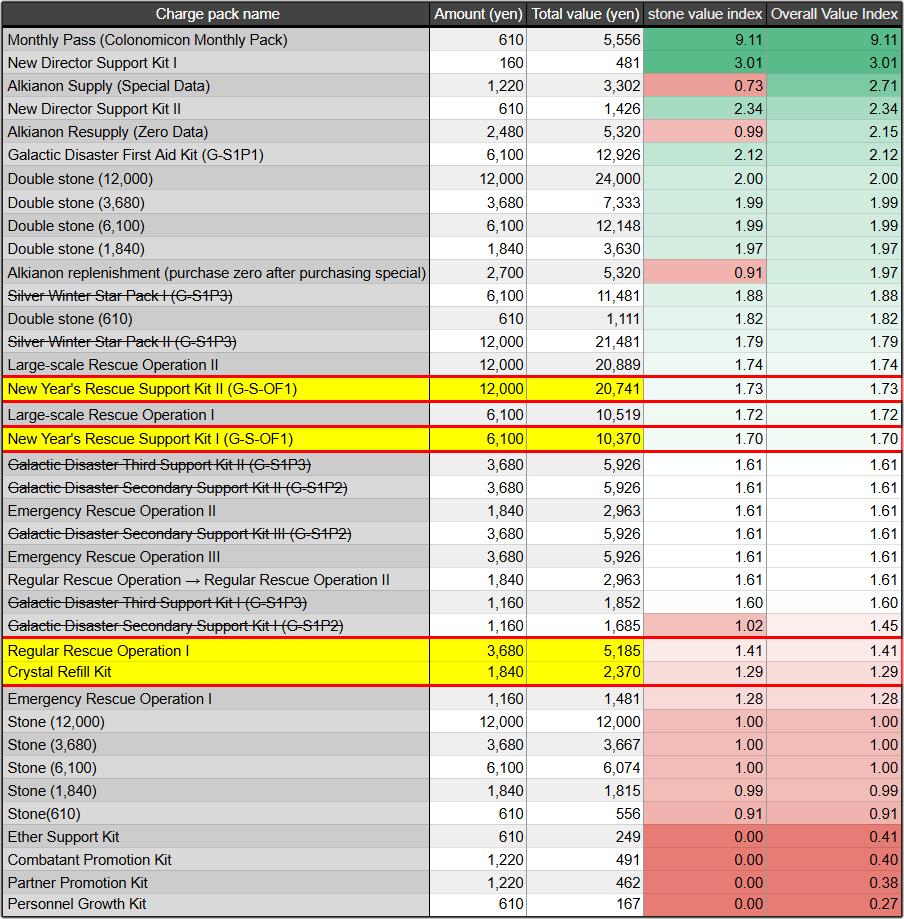Click the 'Total value (yen)' column header
Viewport: 904px width, 919px height.
pyautogui.click(x=585, y=14)
